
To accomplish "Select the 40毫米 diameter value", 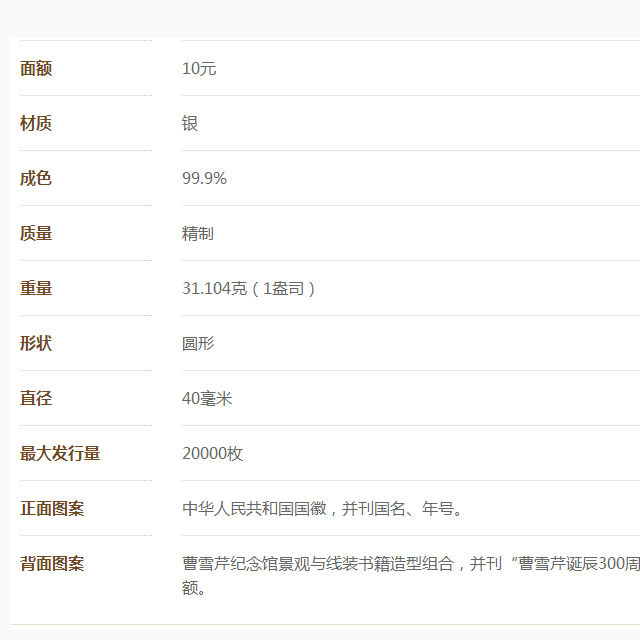I will tap(207, 398).
